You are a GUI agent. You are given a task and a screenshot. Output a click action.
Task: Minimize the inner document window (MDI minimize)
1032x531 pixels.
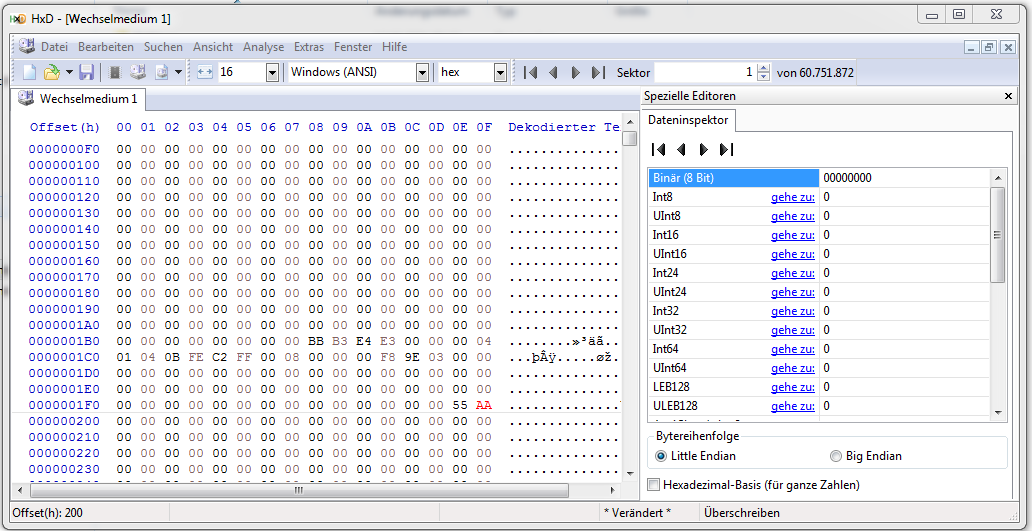pyautogui.click(x=972, y=47)
